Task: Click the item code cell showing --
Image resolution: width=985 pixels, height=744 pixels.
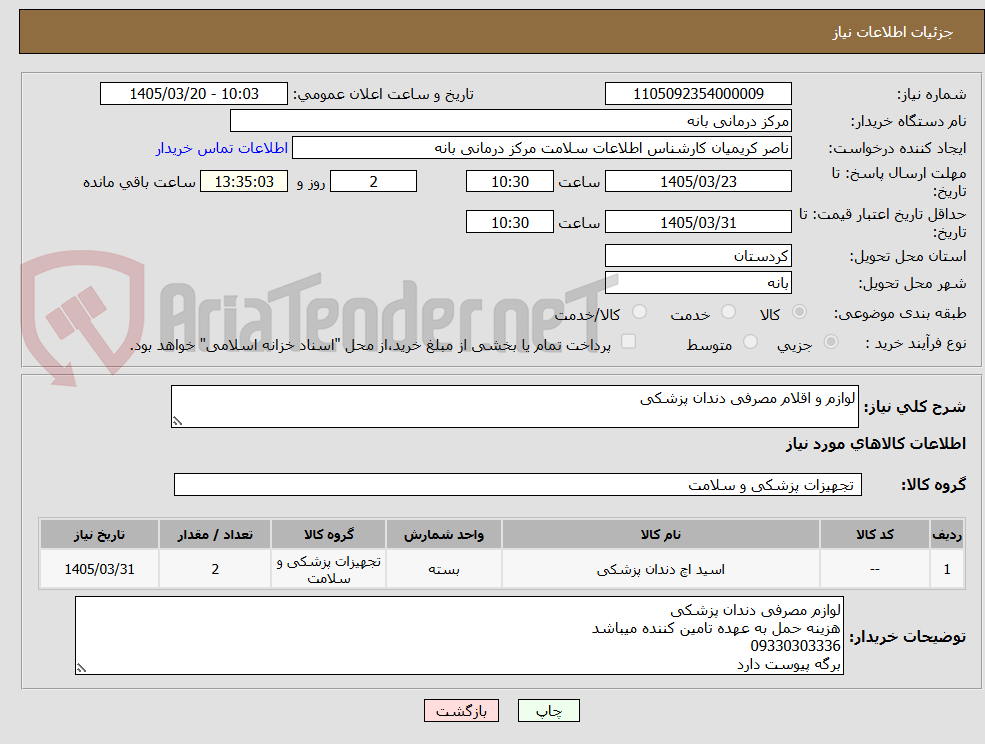Action: [x=874, y=569]
